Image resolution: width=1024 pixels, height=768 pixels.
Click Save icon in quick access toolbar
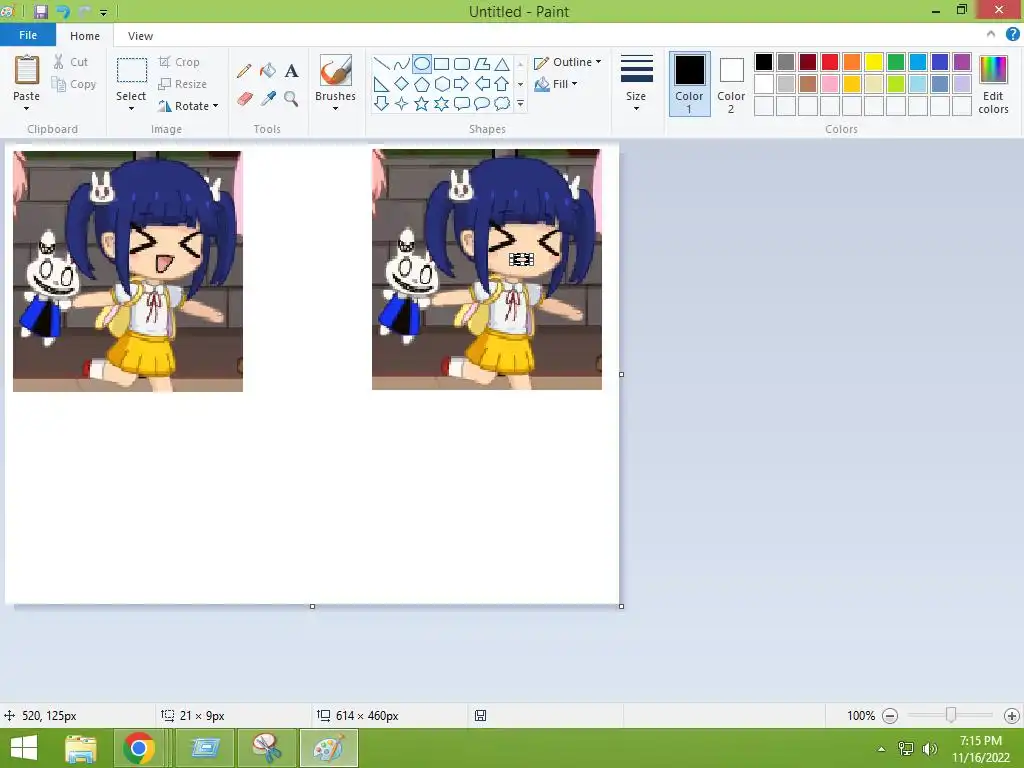[x=40, y=11]
